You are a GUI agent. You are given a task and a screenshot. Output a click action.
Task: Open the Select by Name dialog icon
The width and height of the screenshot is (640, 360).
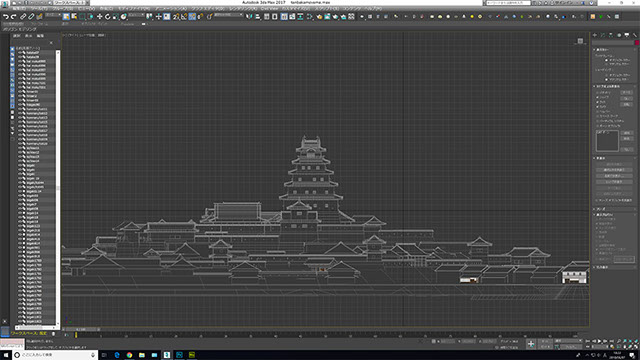(x=74, y=17)
